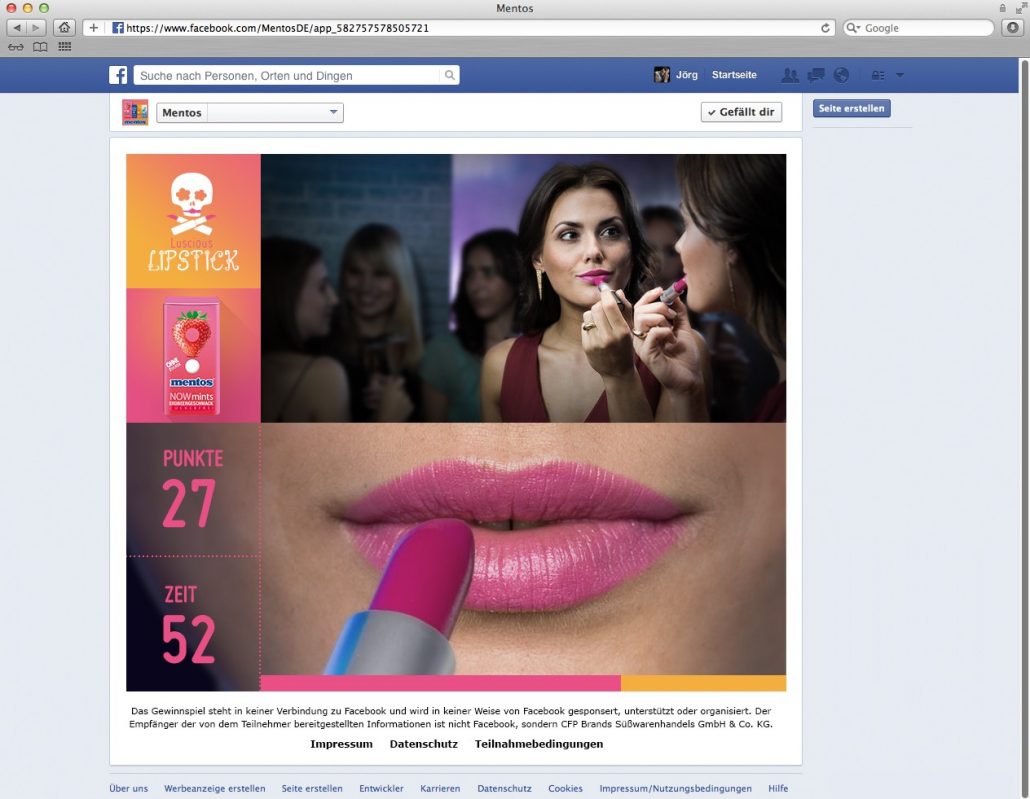This screenshot has height=799, width=1030.
Task: Click the Facebook logo in blue bar
Action: (x=118, y=75)
